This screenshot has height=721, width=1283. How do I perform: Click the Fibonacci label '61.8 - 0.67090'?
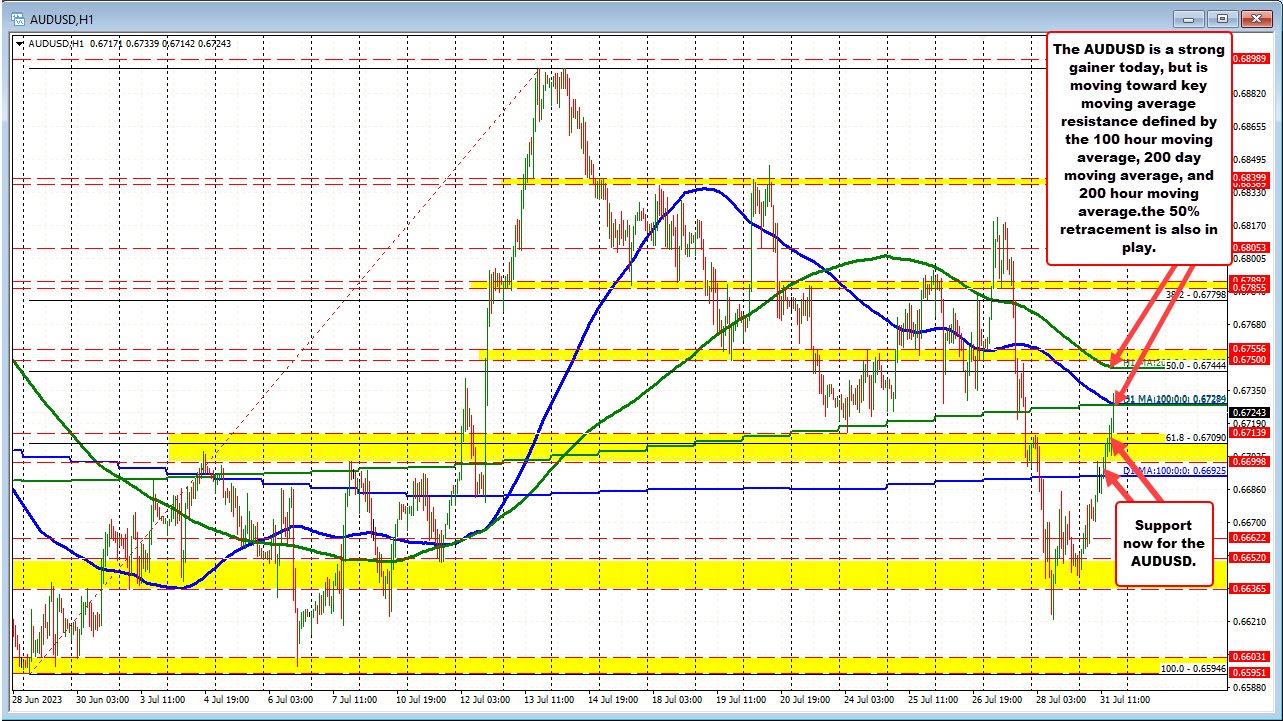(1196, 437)
